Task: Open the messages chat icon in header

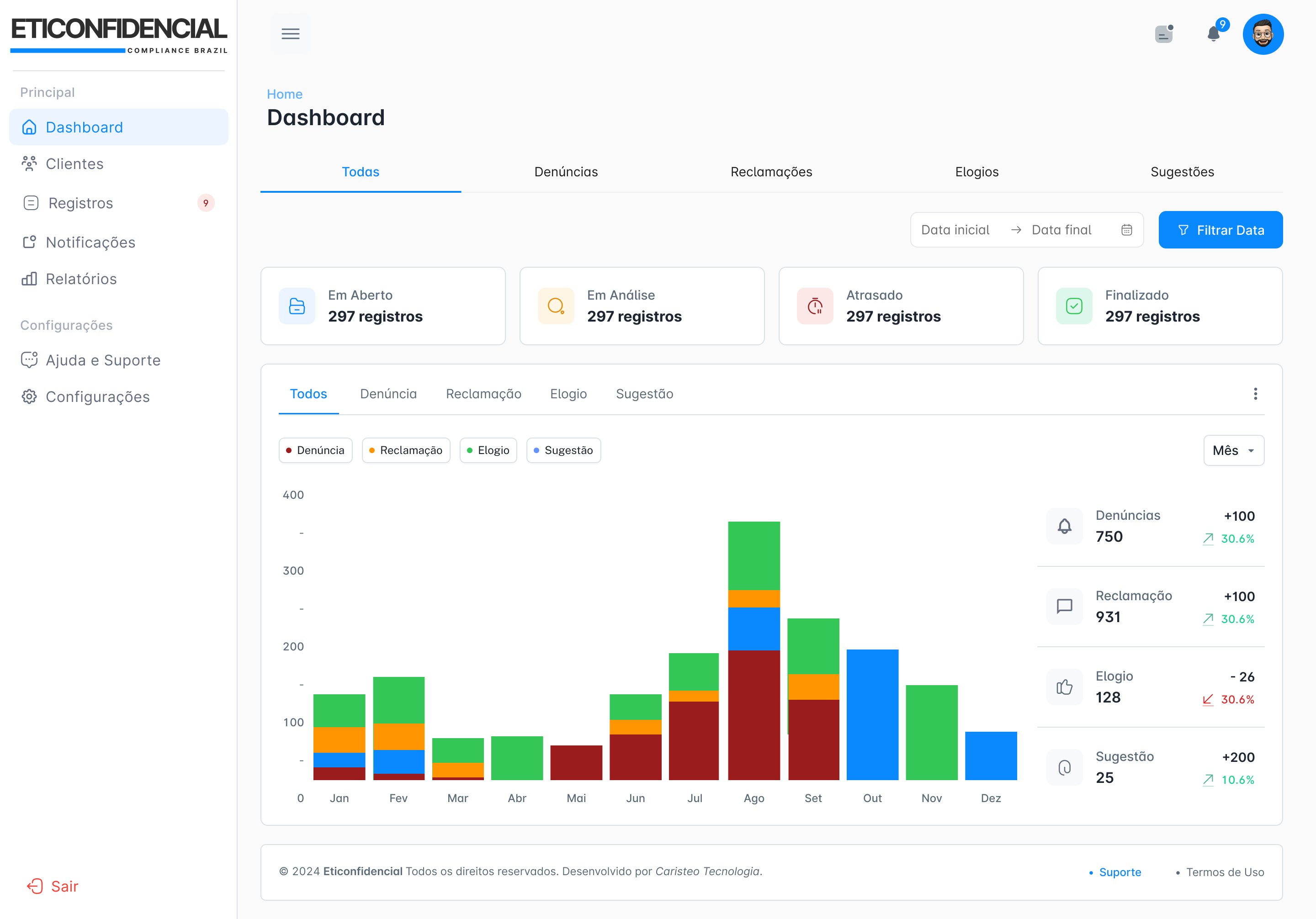Action: tap(1164, 34)
